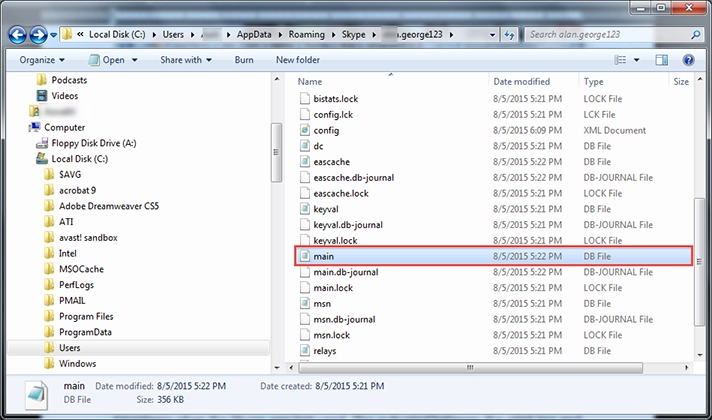Click the search magnifier icon
712x420 pixels.
pyautogui.click(x=695, y=35)
